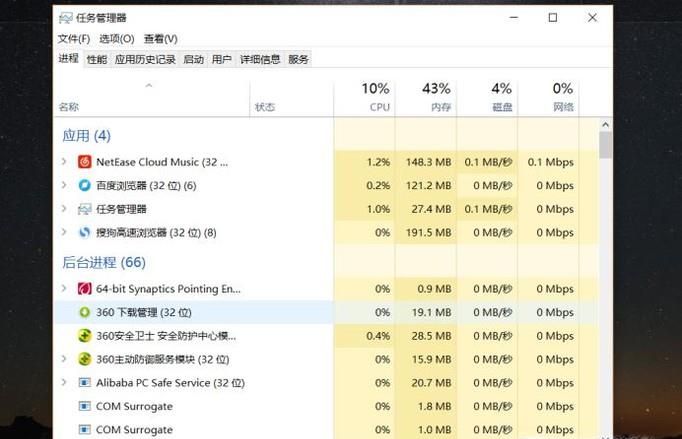
Task: Click the 0.9 MB memory cell
Action: [426, 288]
